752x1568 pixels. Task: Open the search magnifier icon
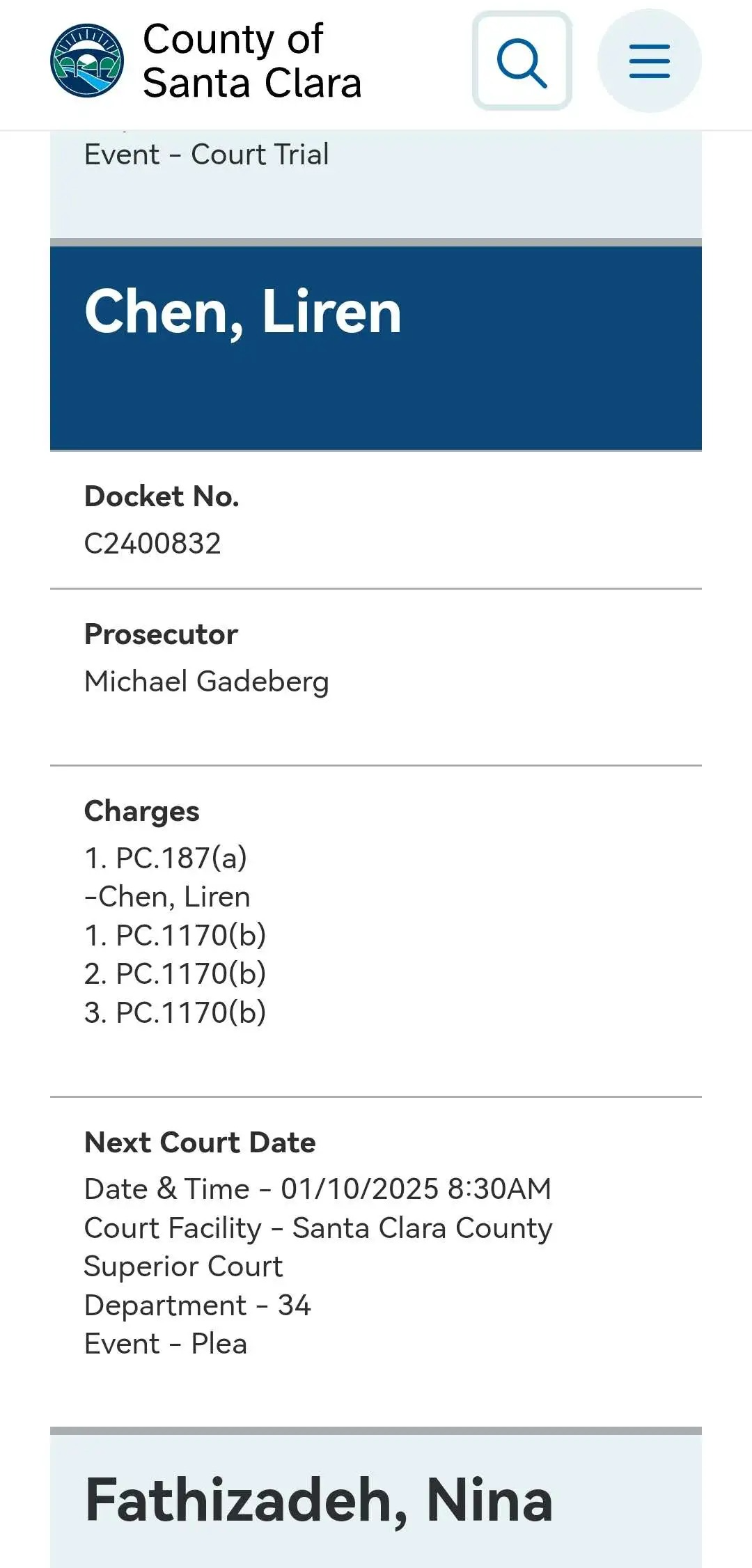522,61
